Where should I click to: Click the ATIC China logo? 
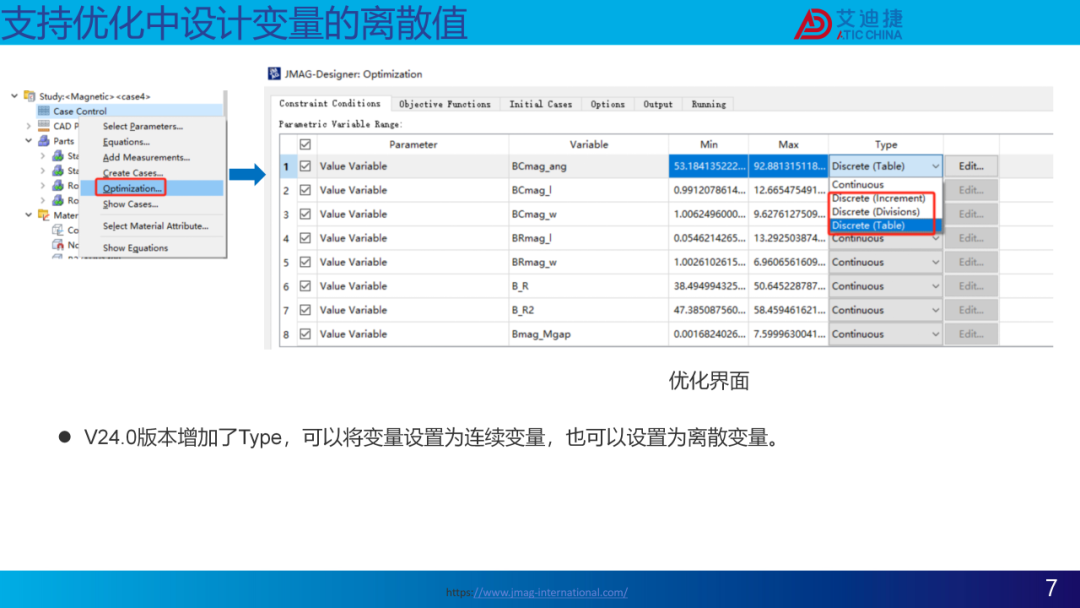pyautogui.click(x=848, y=24)
